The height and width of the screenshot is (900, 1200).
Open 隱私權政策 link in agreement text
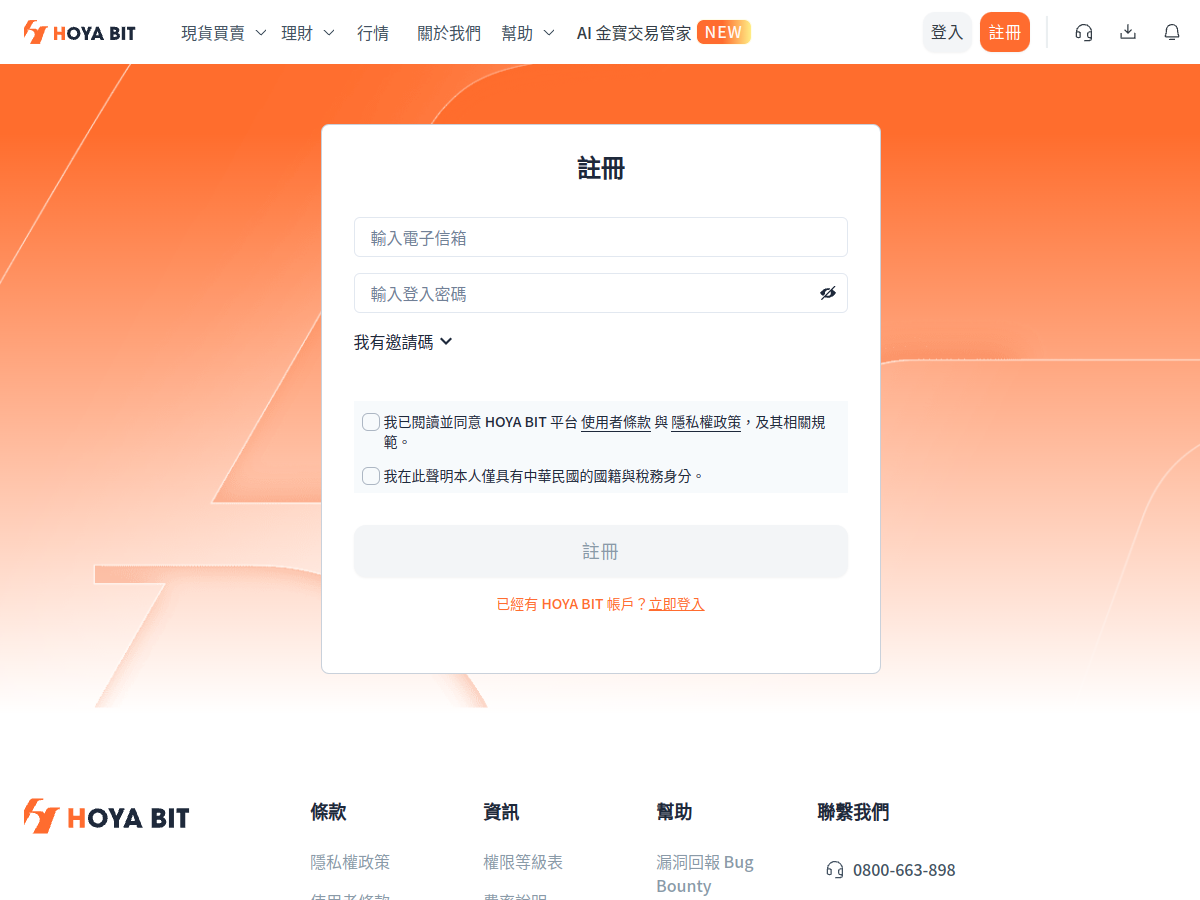pos(706,422)
